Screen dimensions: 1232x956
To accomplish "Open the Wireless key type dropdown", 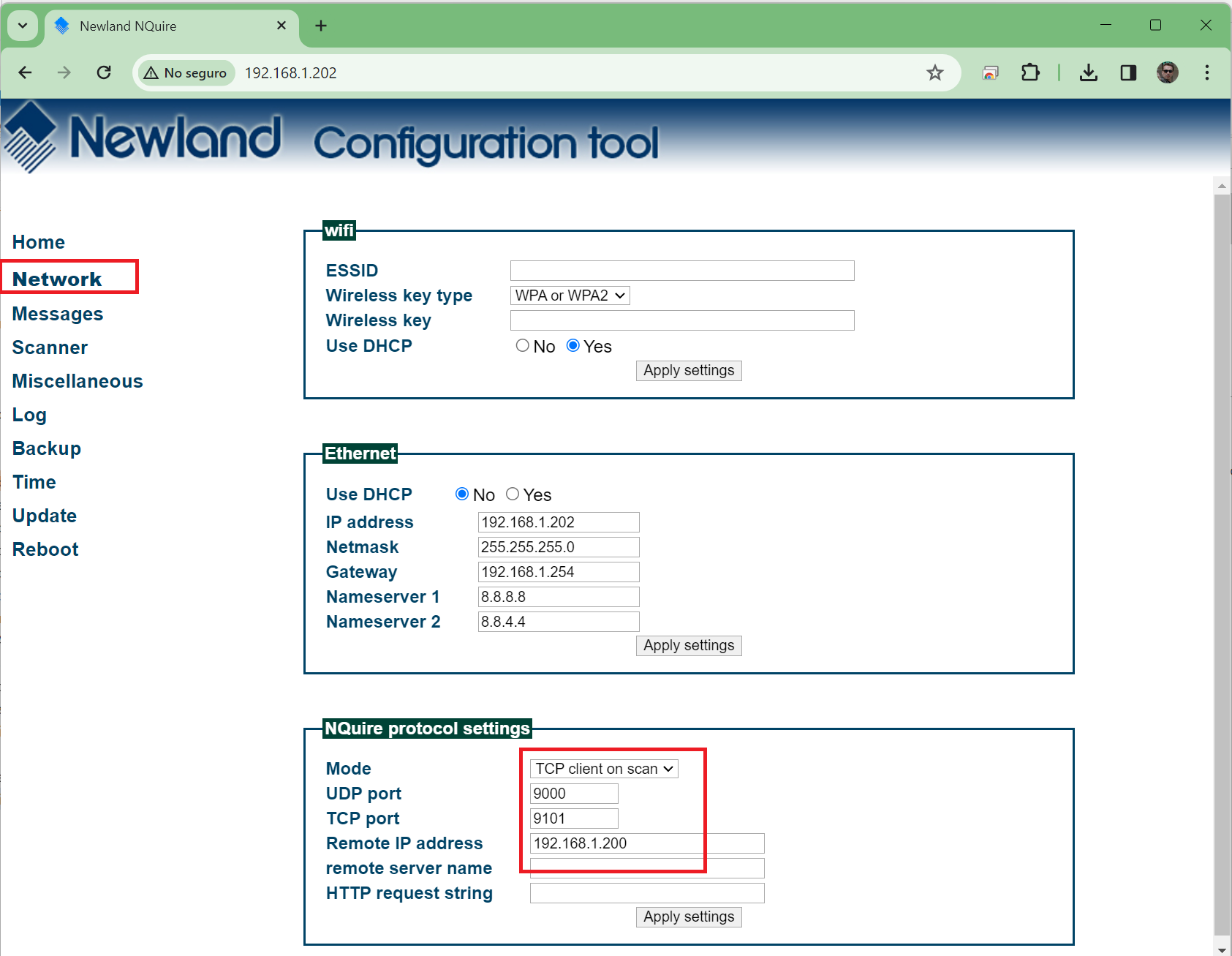I will point(570,296).
